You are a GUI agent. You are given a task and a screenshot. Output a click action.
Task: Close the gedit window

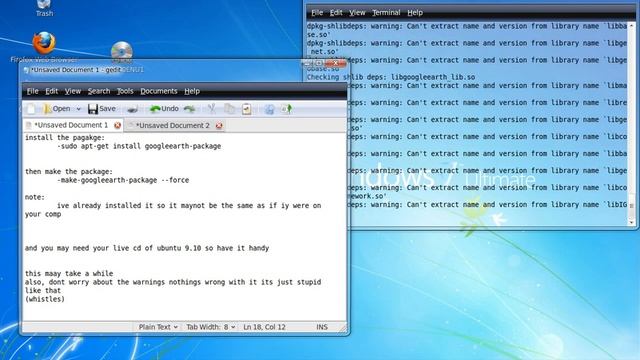coord(336,63)
